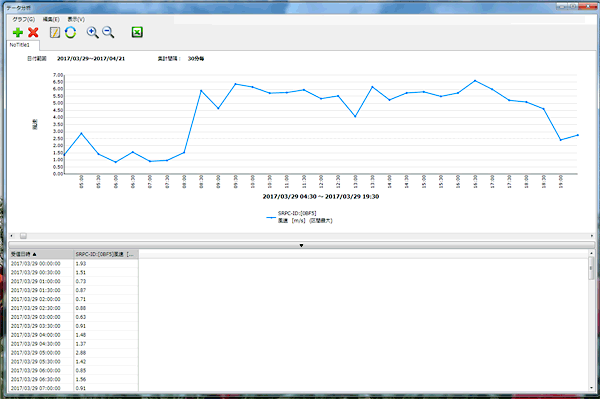Open the 表示(V) menu
The height and width of the screenshot is (399, 600).
[x=76, y=19]
